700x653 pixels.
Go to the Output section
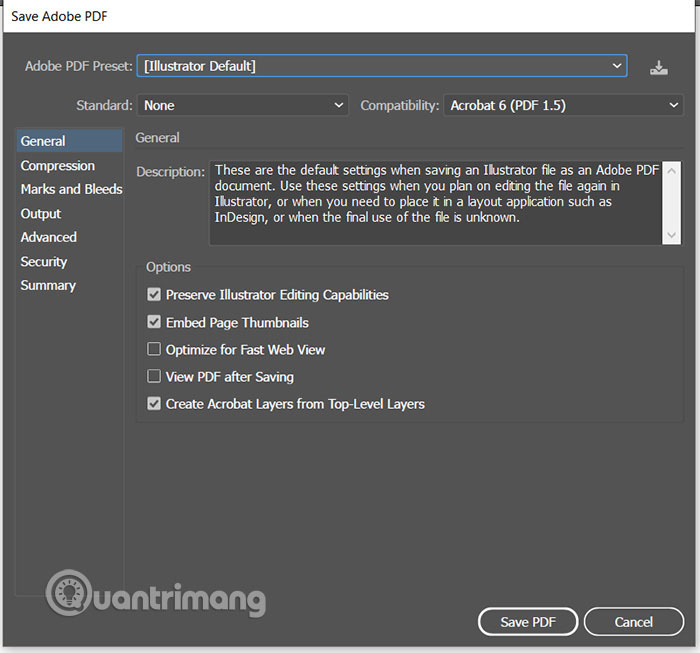[41, 214]
